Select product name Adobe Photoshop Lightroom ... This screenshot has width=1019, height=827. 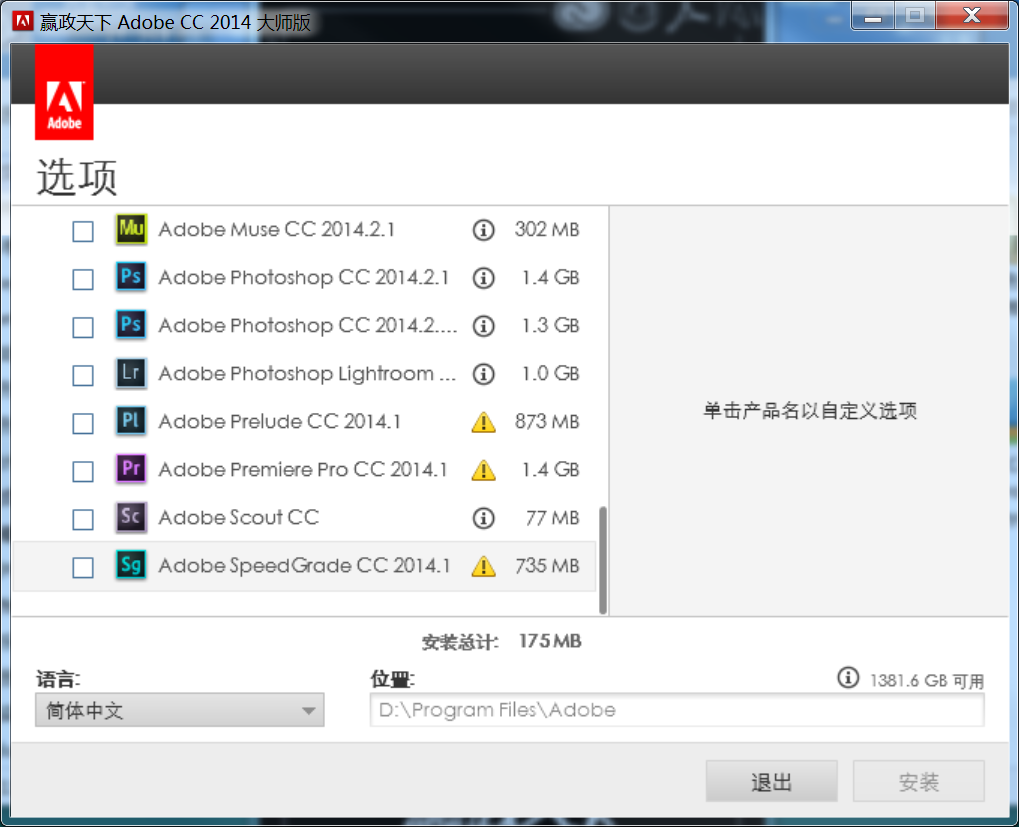click(x=307, y=374)
